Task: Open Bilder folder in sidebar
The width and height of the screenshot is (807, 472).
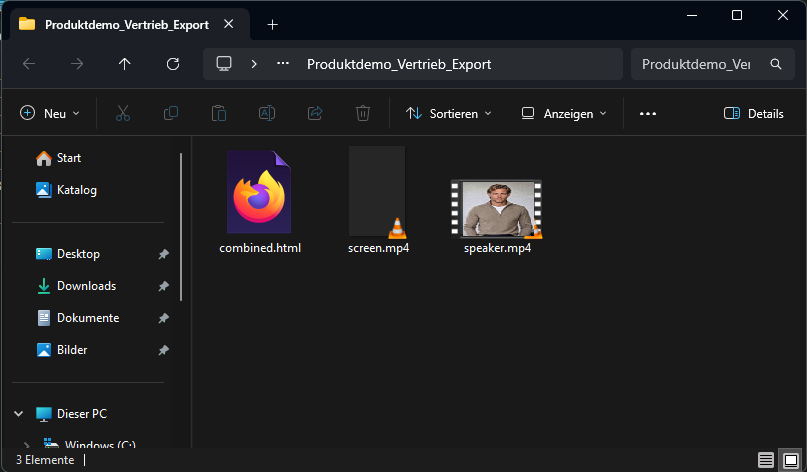Action: click(x=62, y=350)
